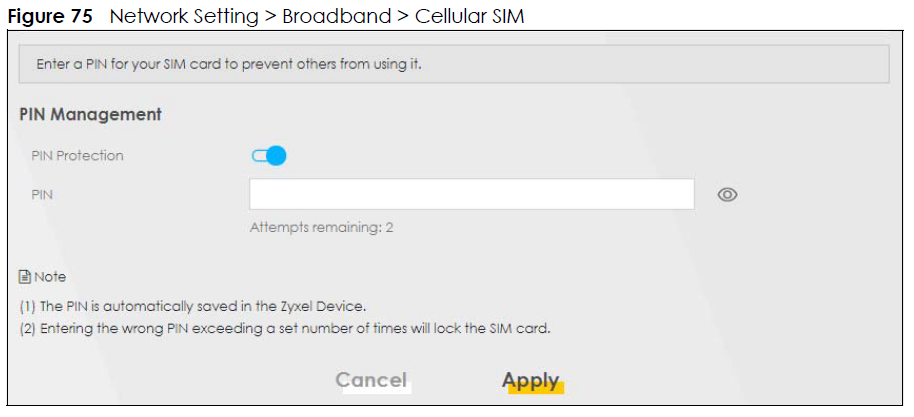Focus the PIN input field
The width and height of the screenshot is (914, 417).
coord(472,194)
